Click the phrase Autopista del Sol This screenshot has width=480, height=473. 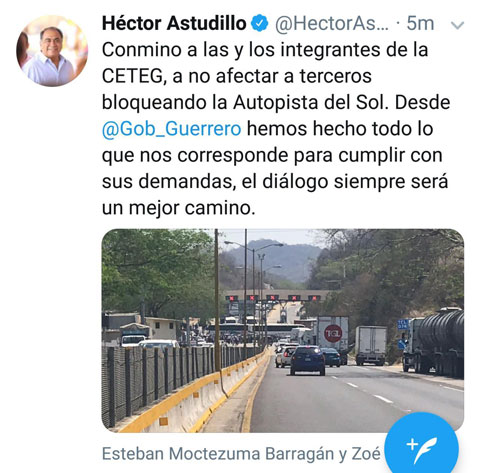tap(311, 103)
